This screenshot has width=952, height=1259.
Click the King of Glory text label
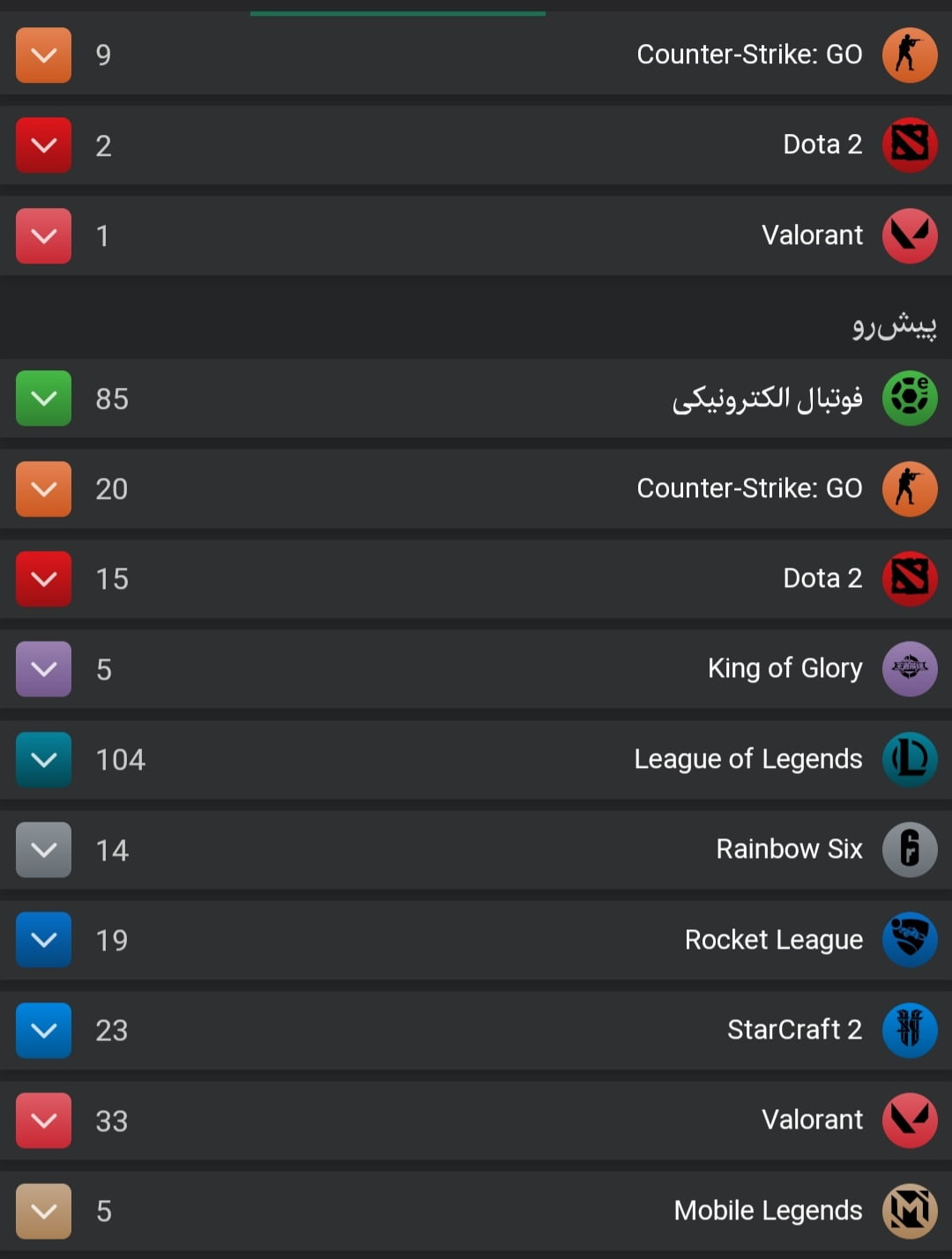785,669
